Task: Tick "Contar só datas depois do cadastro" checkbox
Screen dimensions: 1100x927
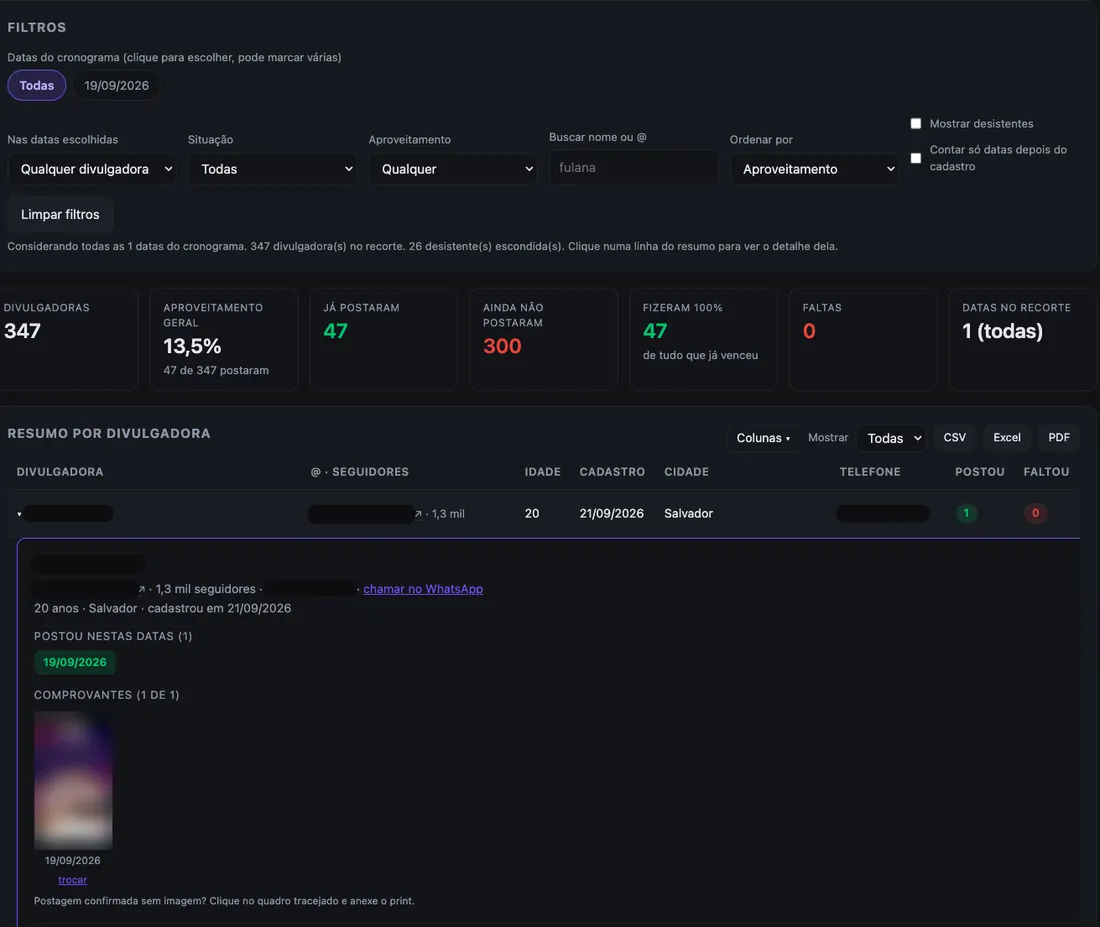Action: coord(915,158)
